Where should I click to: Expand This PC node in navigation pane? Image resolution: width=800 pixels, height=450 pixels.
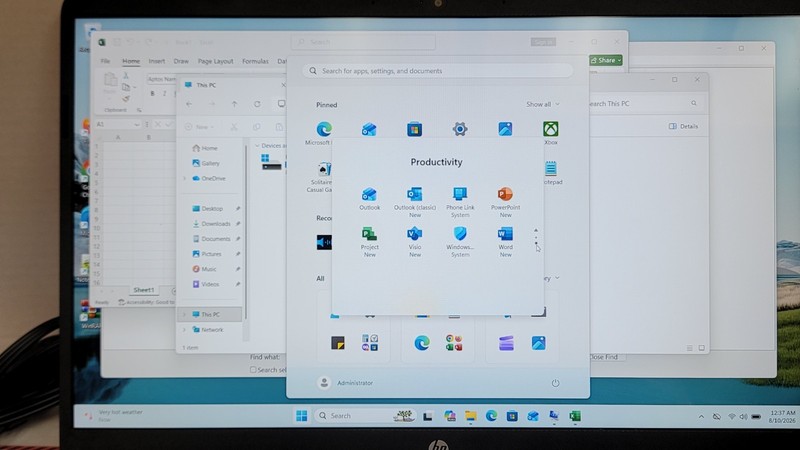point(185,315)
